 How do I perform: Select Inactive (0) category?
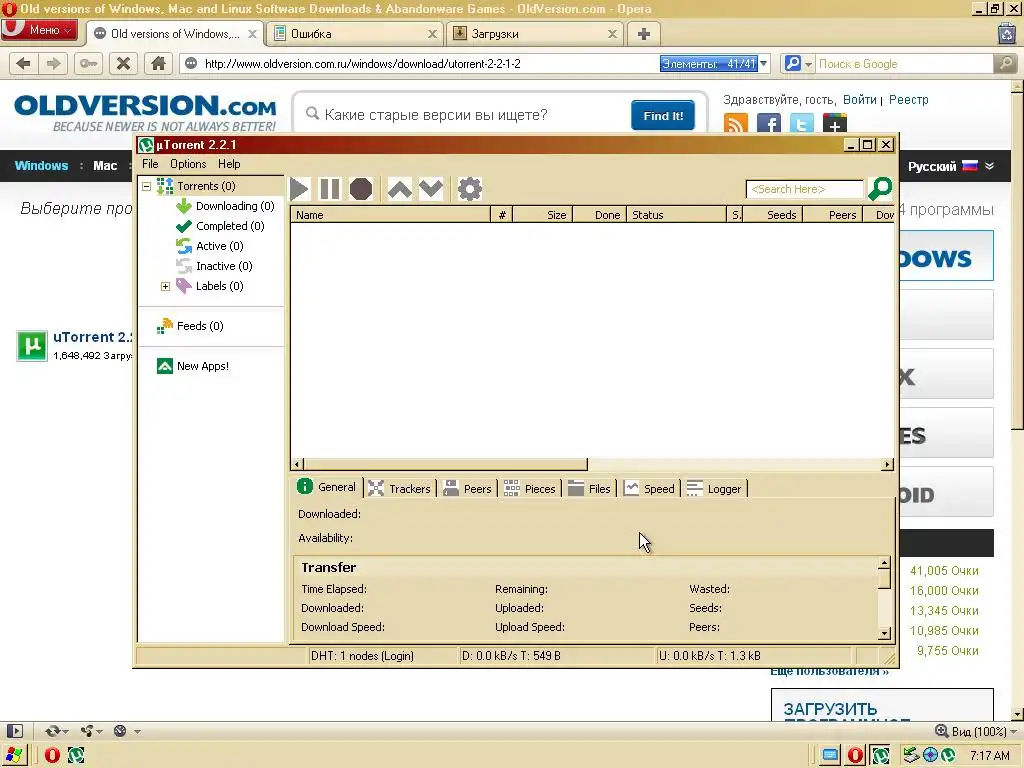tap(214, 266)
